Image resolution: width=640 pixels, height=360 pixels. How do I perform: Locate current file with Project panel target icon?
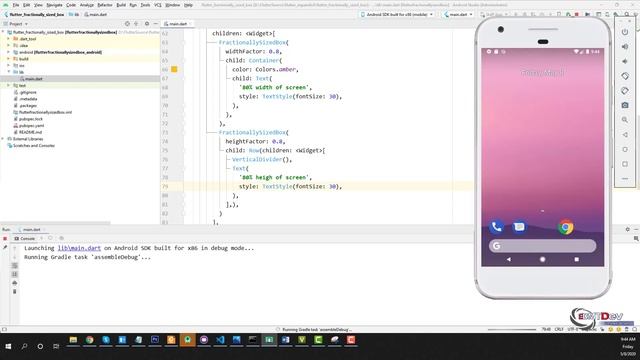(127, 24)
